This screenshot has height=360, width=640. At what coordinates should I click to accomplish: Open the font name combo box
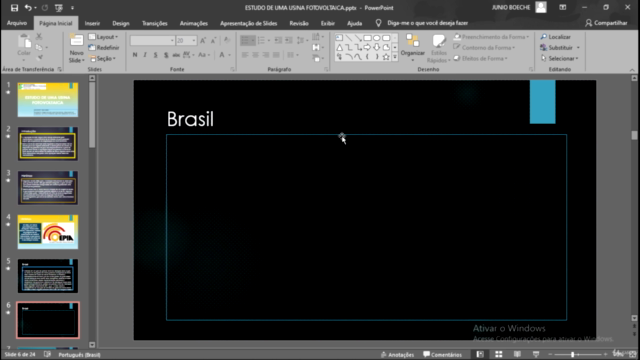(x=152, y=40)
